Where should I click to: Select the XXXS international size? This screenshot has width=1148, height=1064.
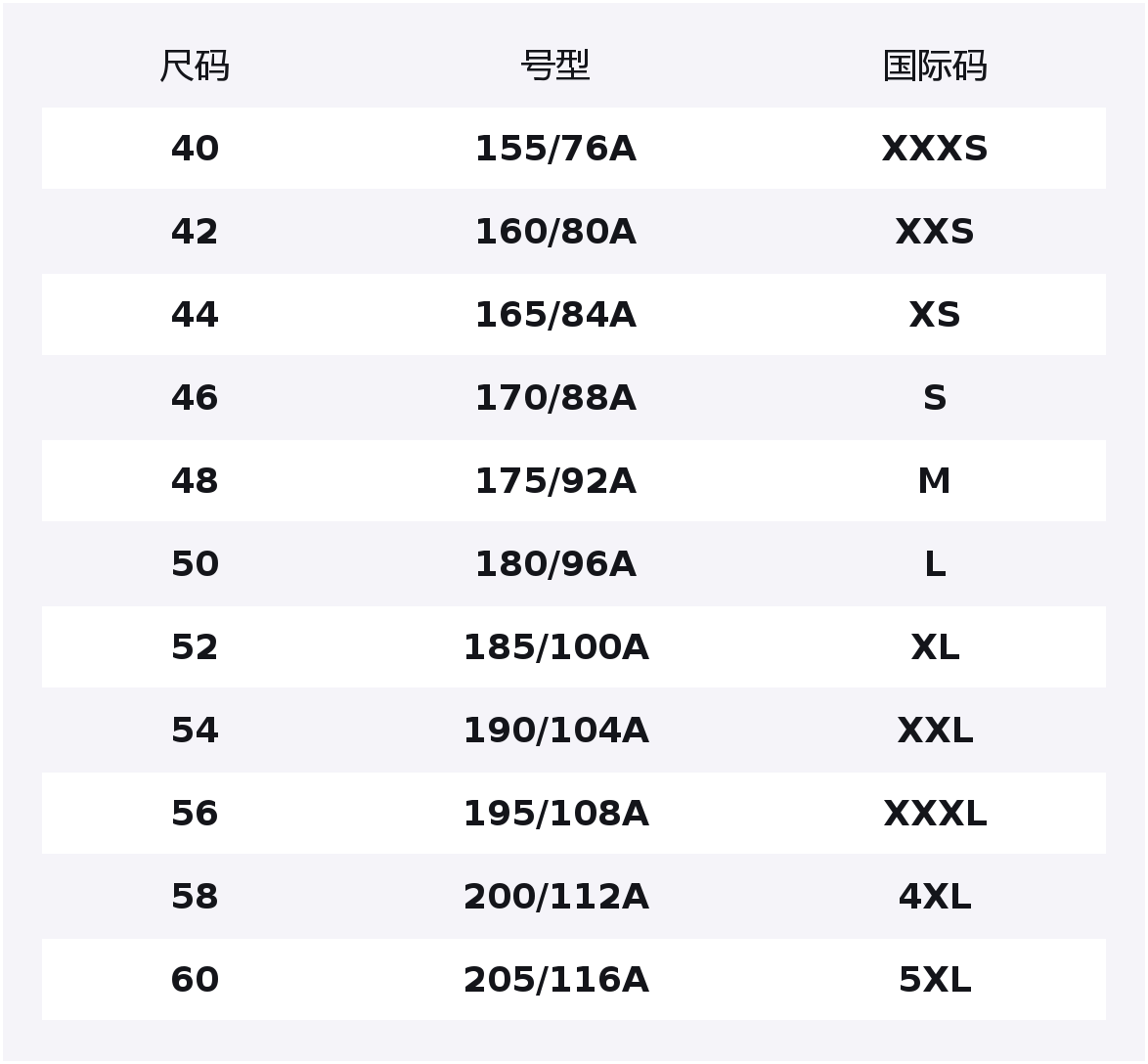coord(934,149)
